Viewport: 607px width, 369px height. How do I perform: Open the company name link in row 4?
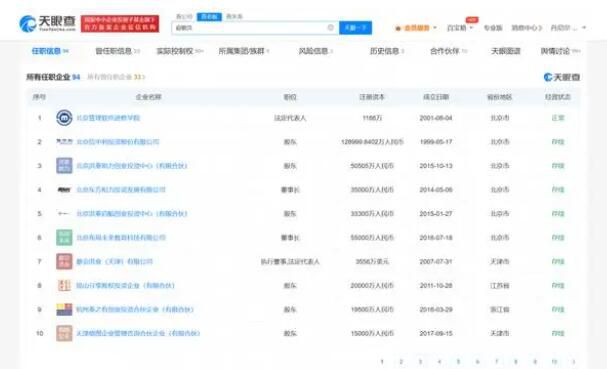(x=121, y=190)
